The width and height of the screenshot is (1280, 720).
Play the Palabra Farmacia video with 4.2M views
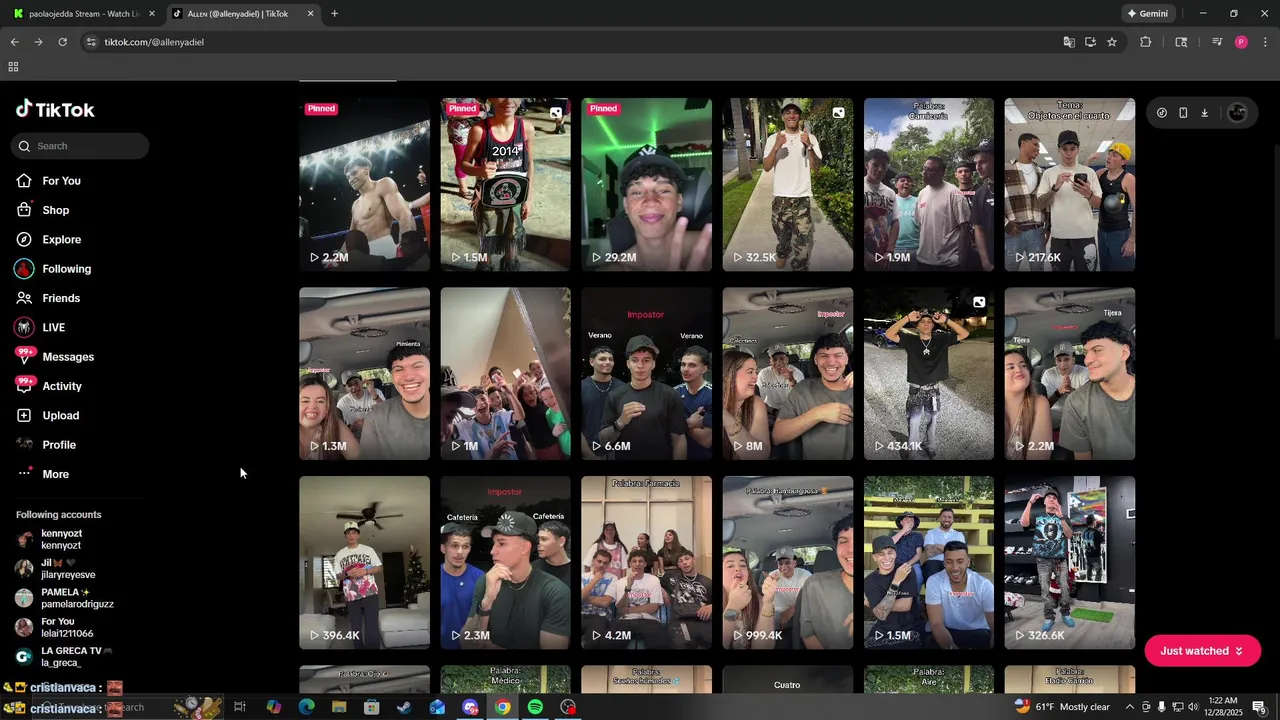click(646, 563)
